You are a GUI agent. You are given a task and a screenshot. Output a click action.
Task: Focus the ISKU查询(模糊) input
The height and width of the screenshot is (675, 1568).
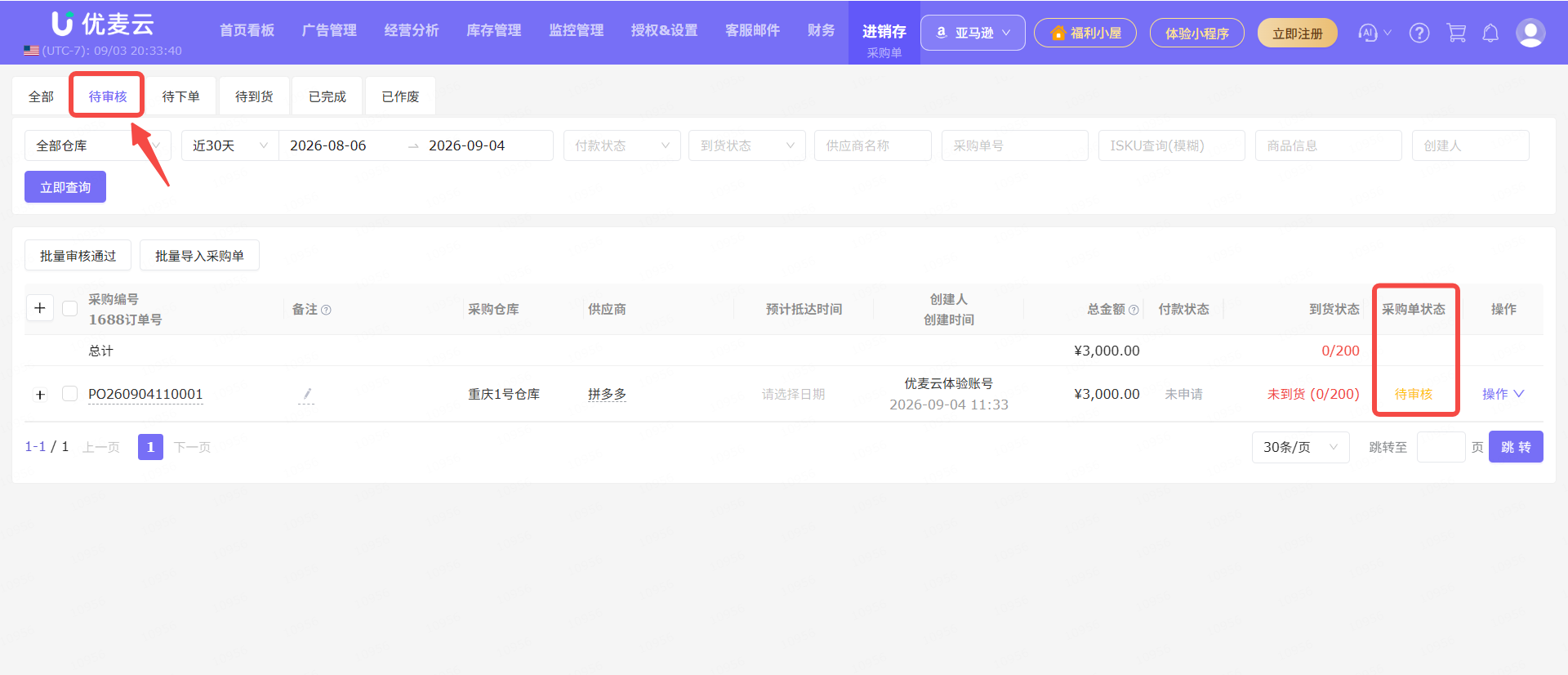1172,145
